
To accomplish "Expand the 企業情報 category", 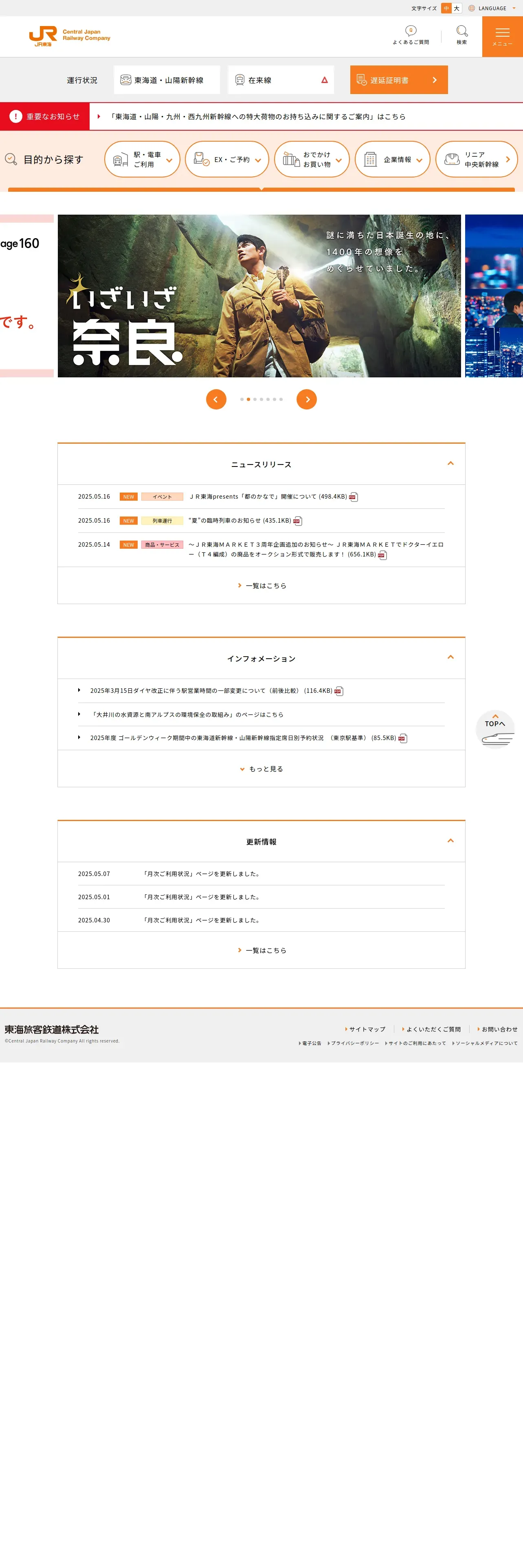I will click(x=393, y=160).
